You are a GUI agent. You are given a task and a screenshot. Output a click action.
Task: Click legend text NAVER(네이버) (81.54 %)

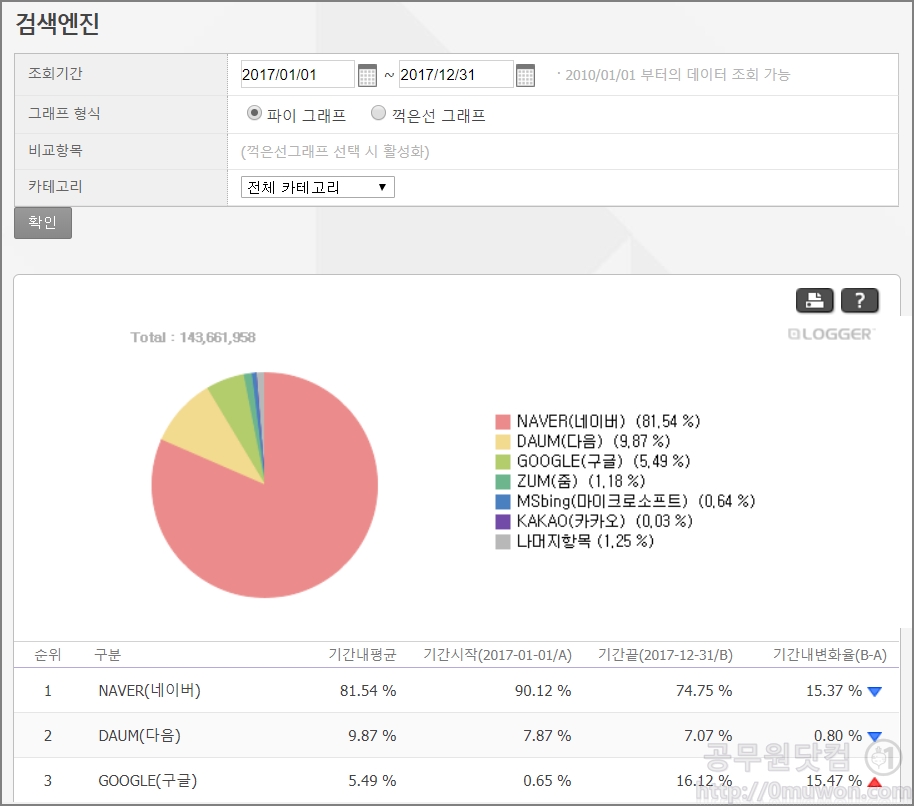(608, 421)
